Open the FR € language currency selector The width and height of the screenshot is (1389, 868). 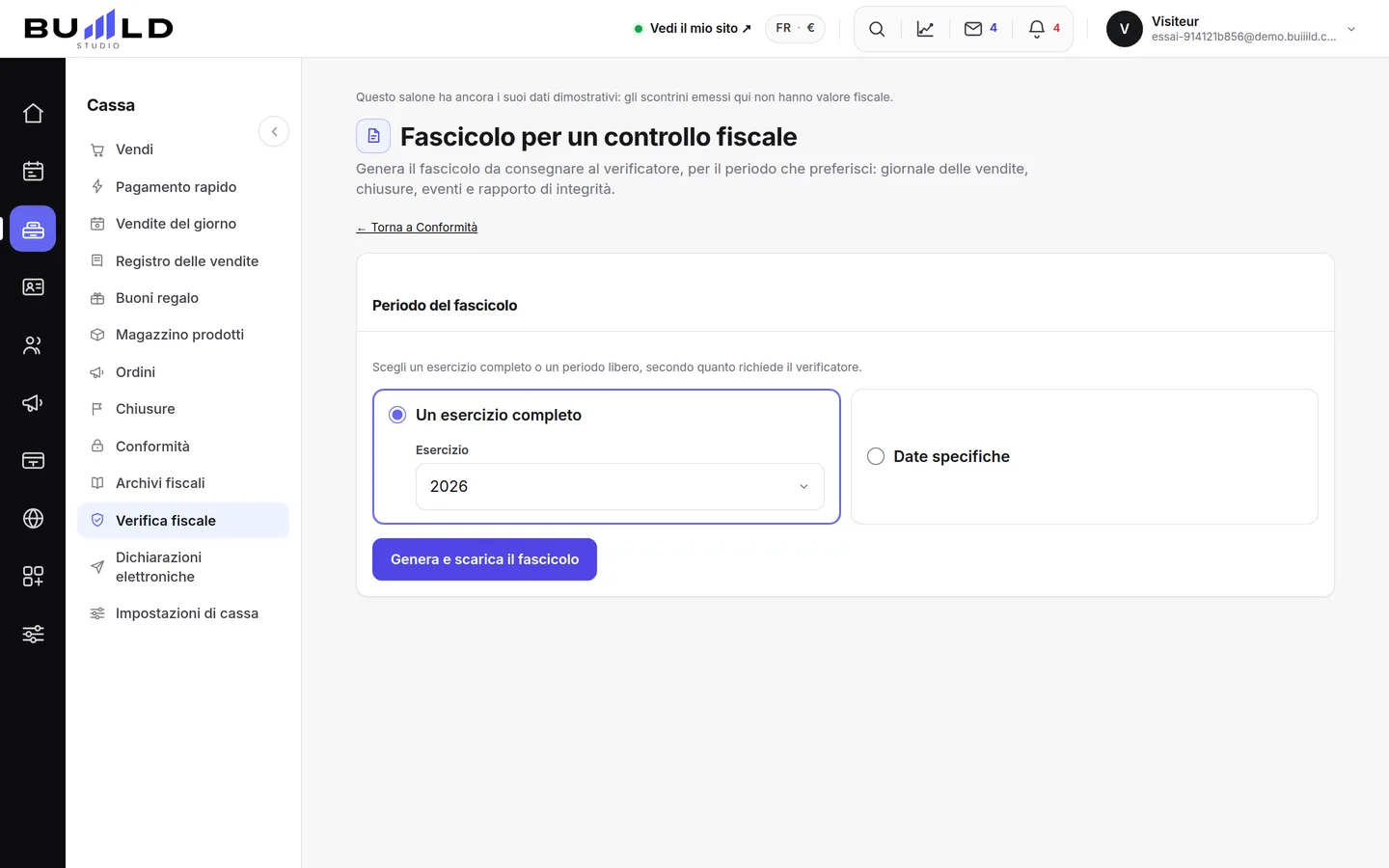click(795, 28)
